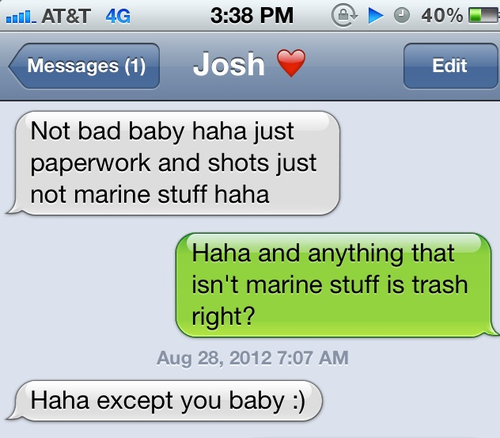Select the 'Haha except you baby' message bubble

point(165,401)
